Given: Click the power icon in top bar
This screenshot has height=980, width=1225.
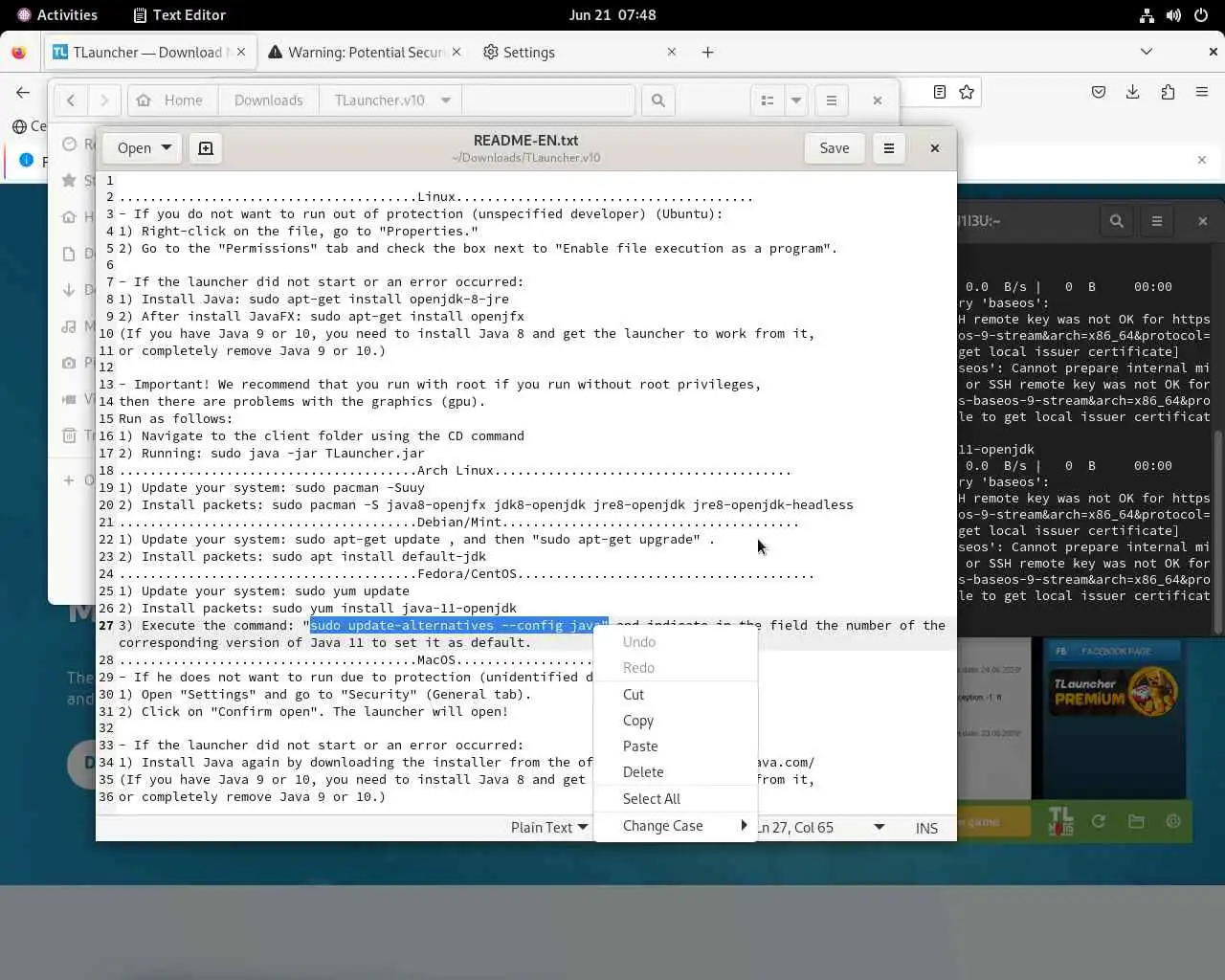Looking at the screenshot, I should pos(1201,15).
